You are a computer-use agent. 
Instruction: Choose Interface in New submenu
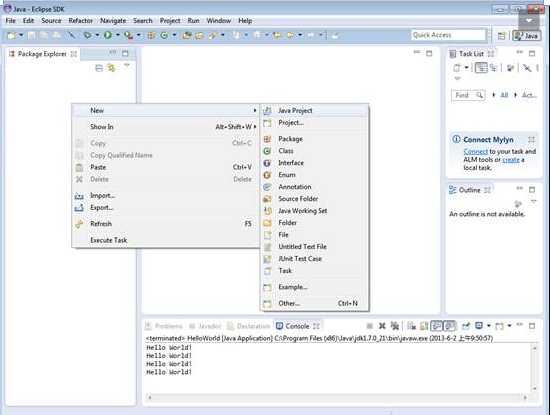click(x=314, y=163)
